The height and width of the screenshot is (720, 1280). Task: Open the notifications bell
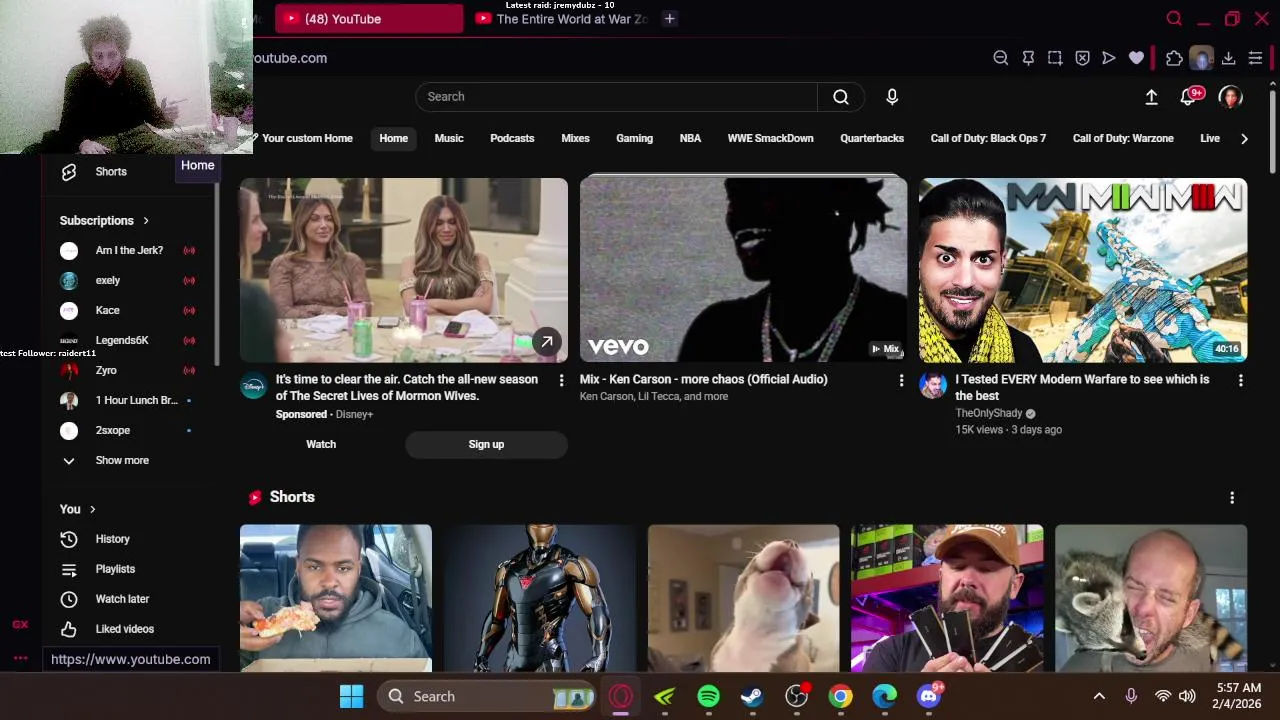tap(1189, 97)
